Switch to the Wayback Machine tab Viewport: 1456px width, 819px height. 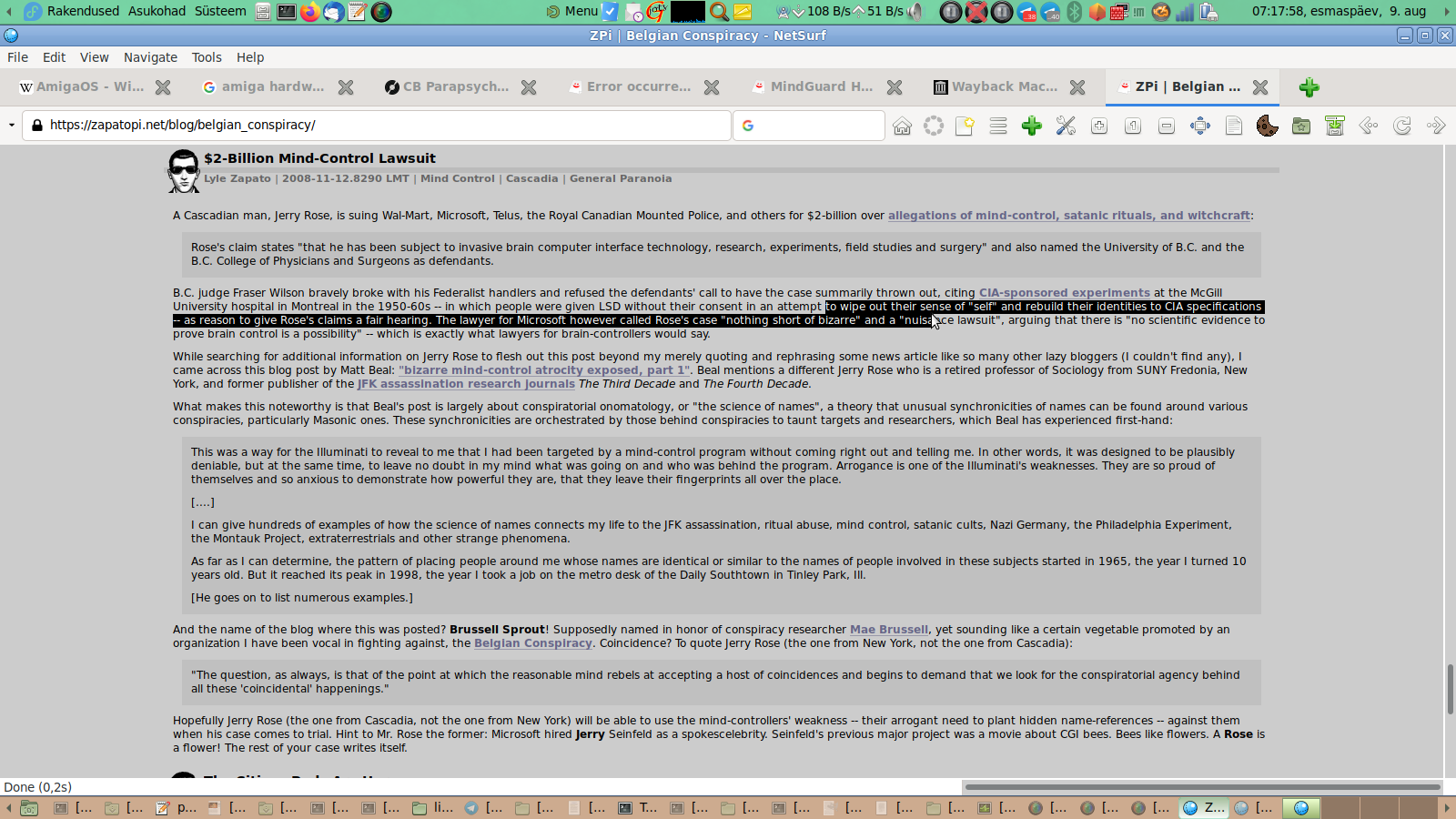pos(996,87)
